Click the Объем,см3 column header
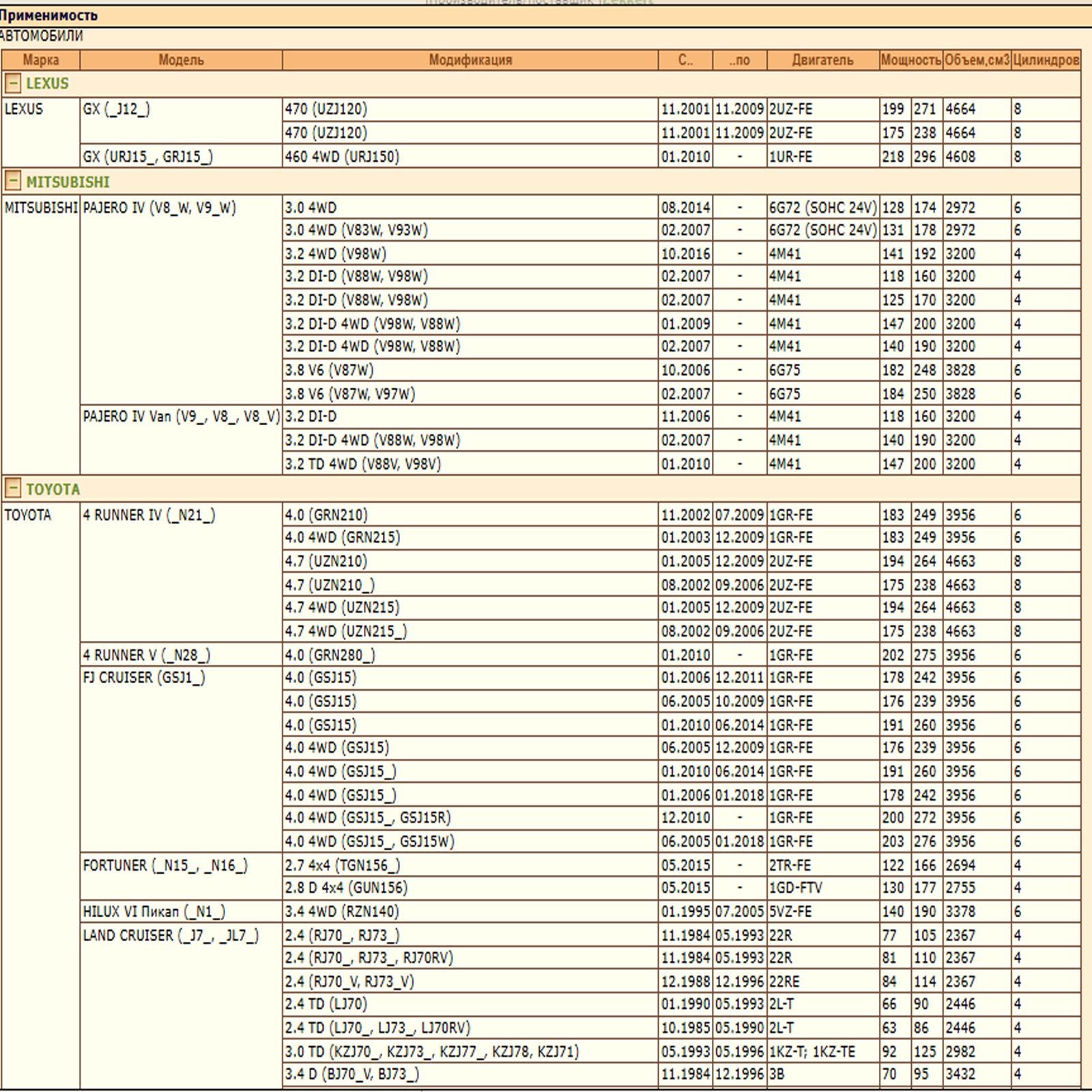The image size is (1092, 1092). pos(977,60)
